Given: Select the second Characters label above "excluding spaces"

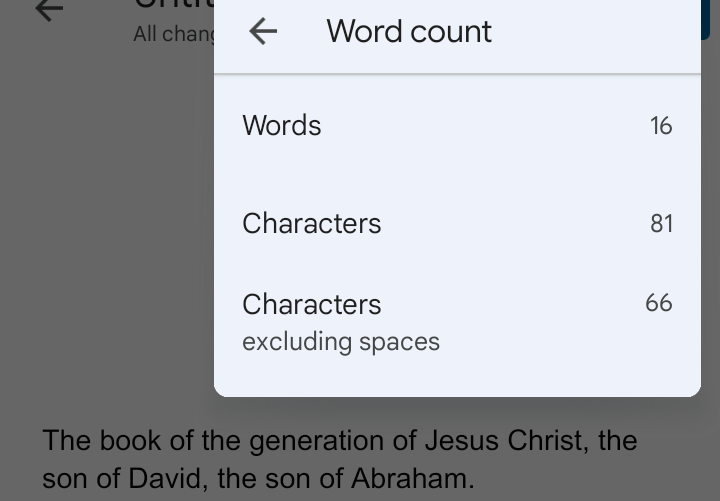Looking at the screenshot, I should 311,304.
